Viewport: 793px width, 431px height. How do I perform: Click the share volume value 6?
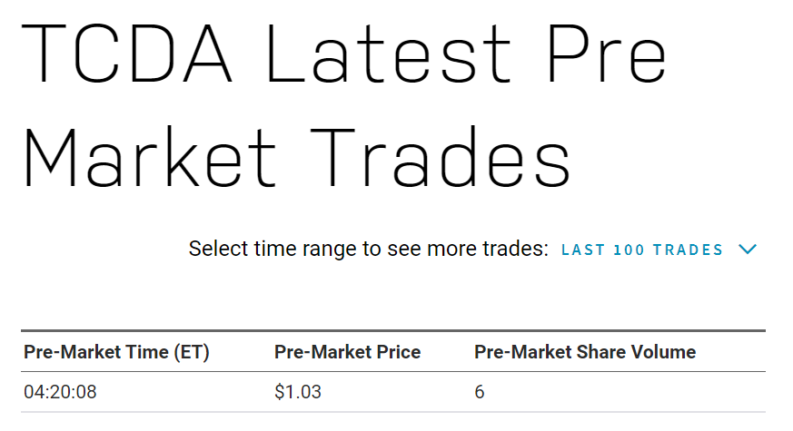[479, 392]
